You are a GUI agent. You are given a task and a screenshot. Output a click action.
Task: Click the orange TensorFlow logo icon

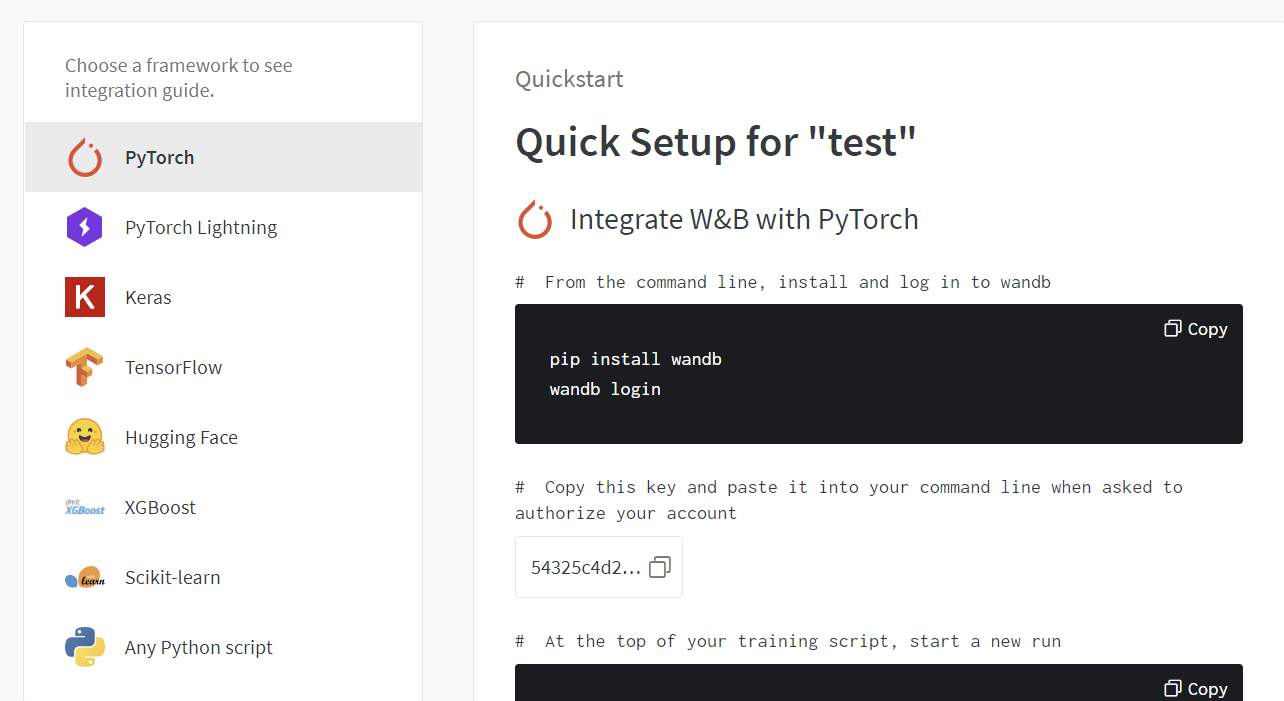click(x=85, y=367)
